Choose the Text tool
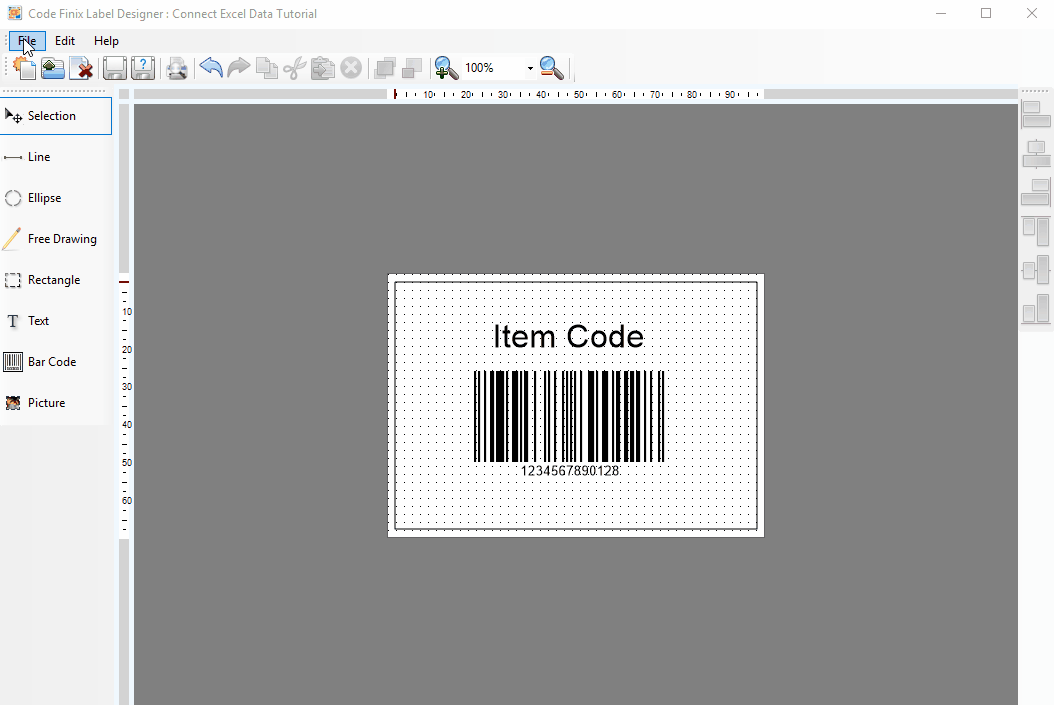 click(x=56, y=321)
